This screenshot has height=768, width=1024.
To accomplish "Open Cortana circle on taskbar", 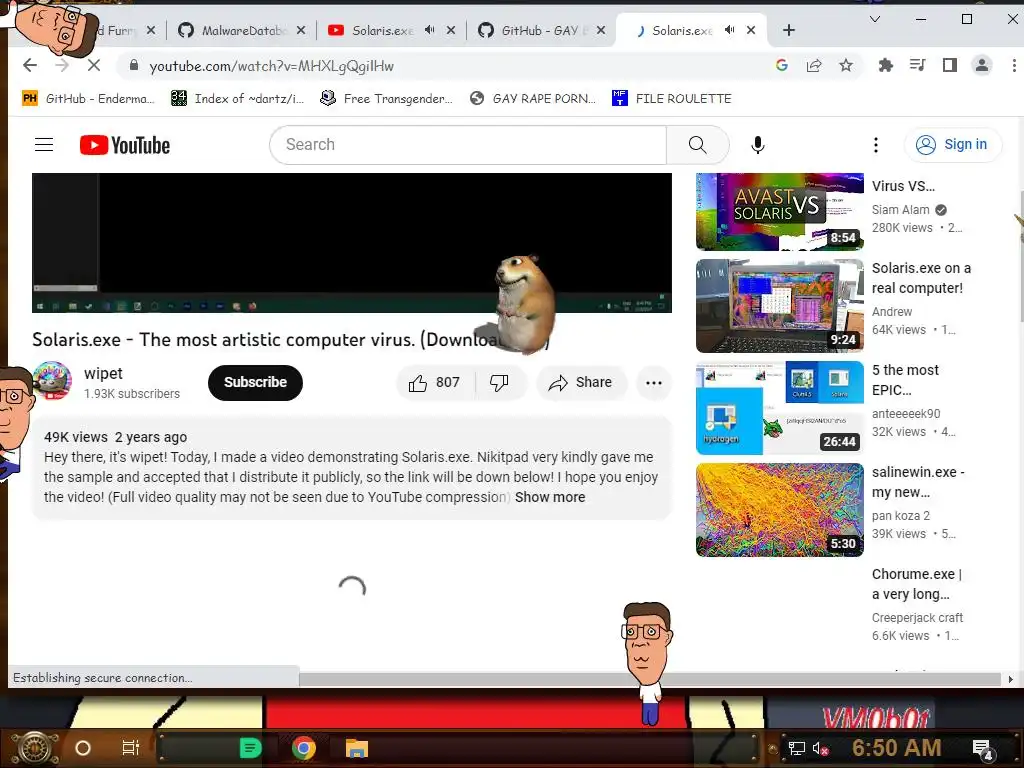I will click(83, 748).
